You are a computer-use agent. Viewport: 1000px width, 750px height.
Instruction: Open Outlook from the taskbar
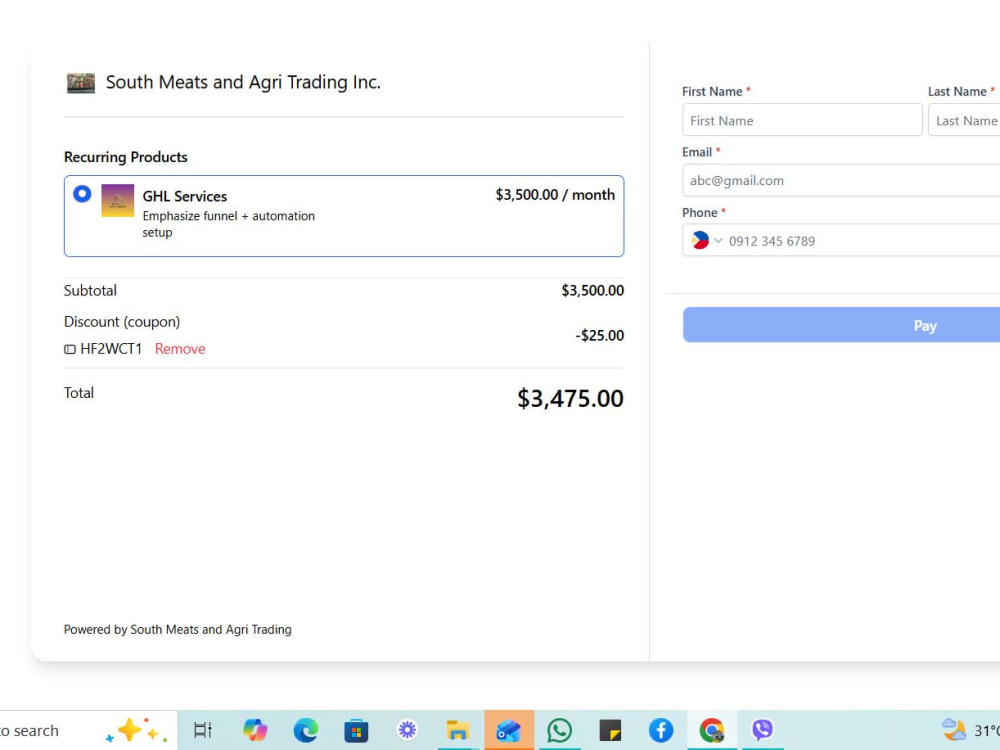coord(508,730)
